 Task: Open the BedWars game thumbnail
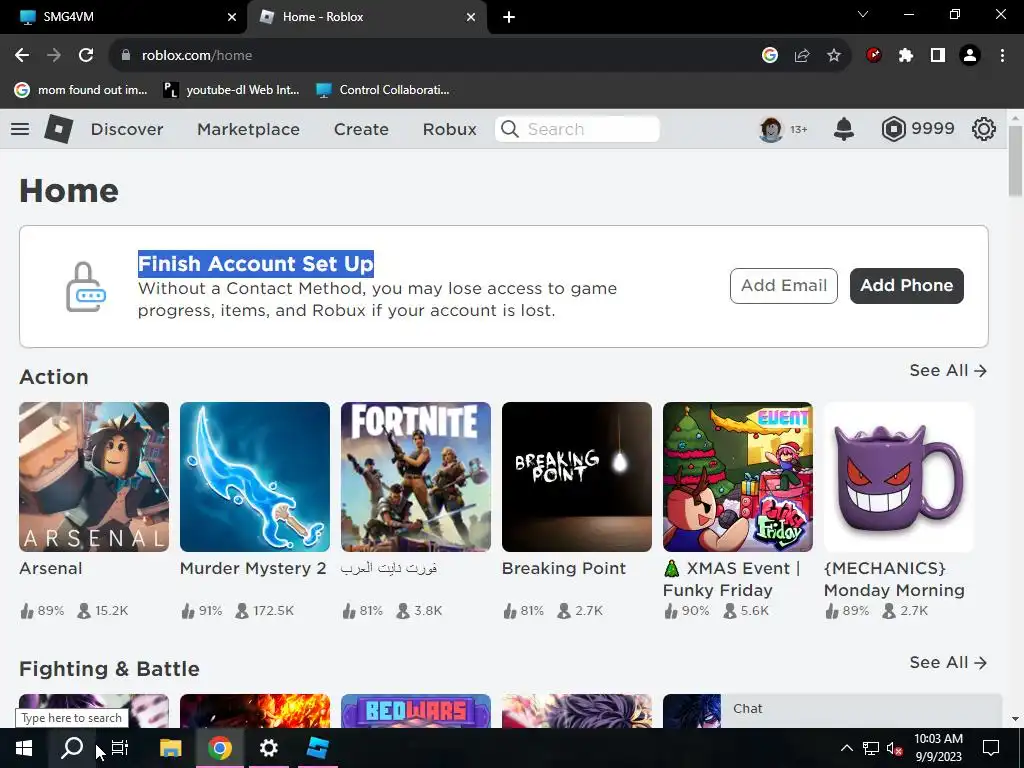coord(415,711)
